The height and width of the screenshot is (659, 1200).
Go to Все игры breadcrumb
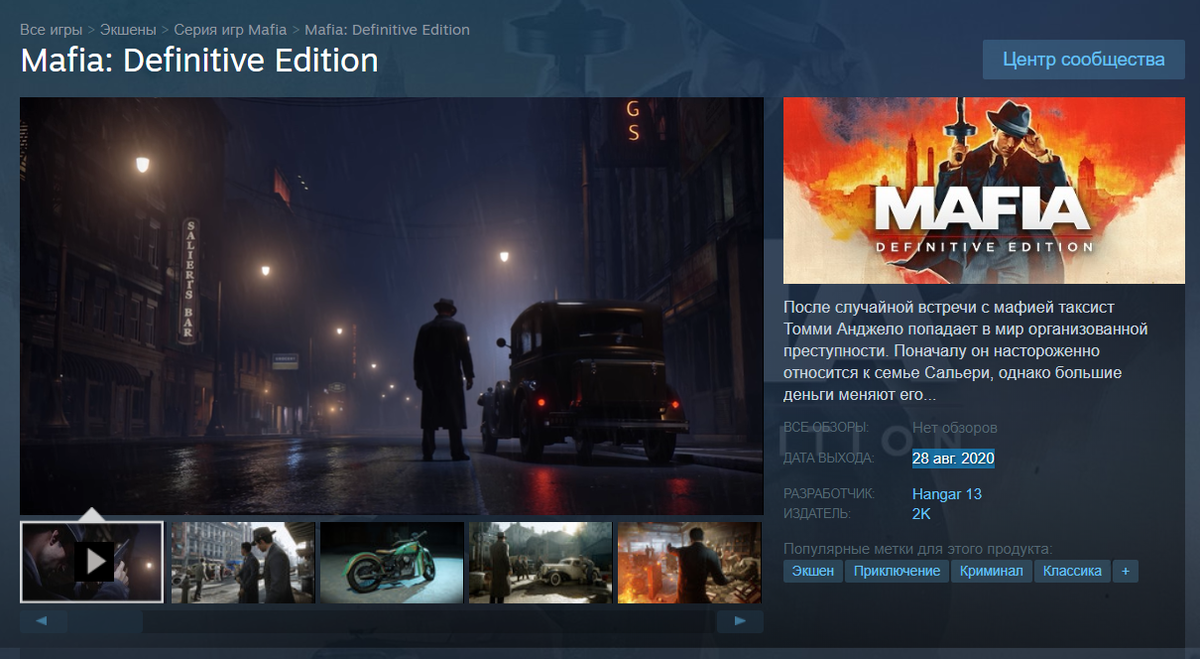[51, 30]
